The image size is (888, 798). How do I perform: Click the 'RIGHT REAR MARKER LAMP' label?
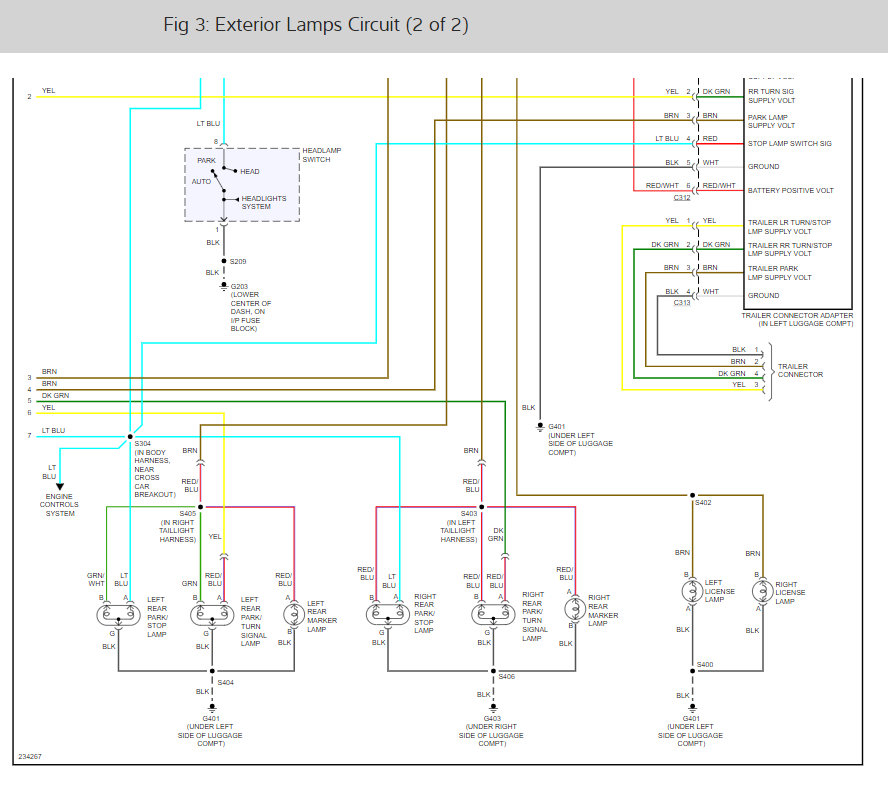click(x=603, y=611)
